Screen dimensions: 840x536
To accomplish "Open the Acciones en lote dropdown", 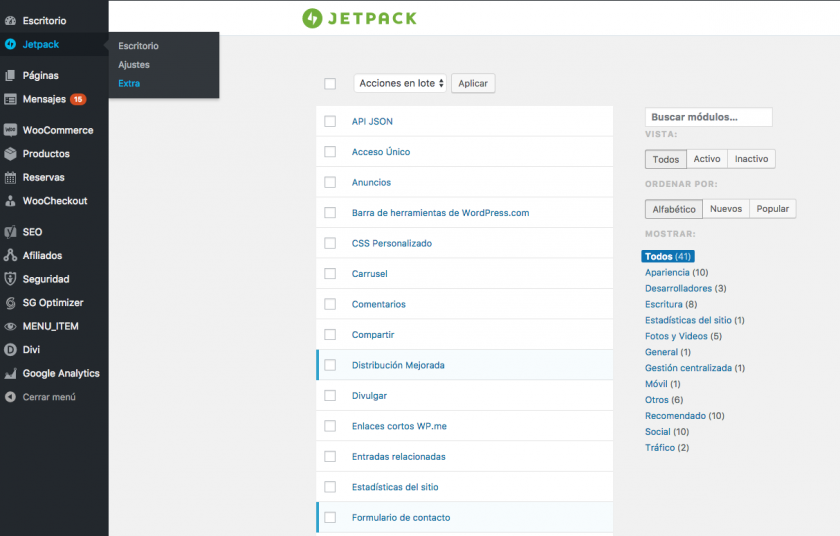I will click(400, 83).
